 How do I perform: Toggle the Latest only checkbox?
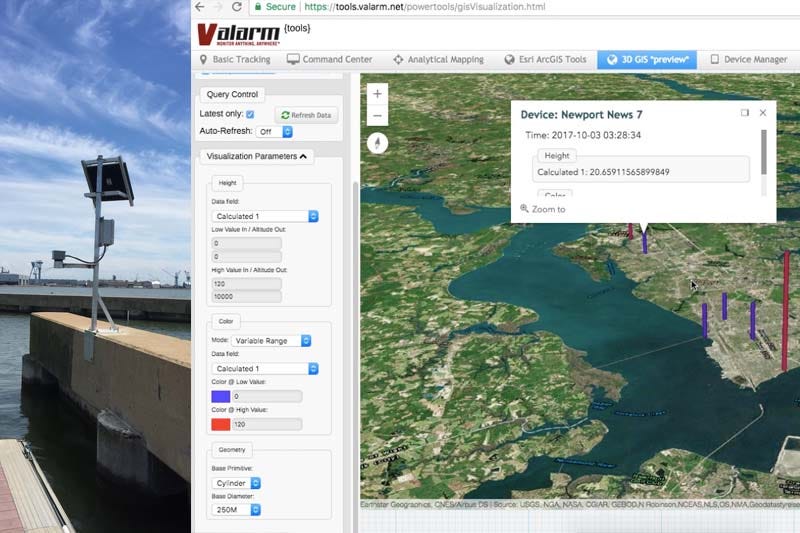tap(250, 114)
